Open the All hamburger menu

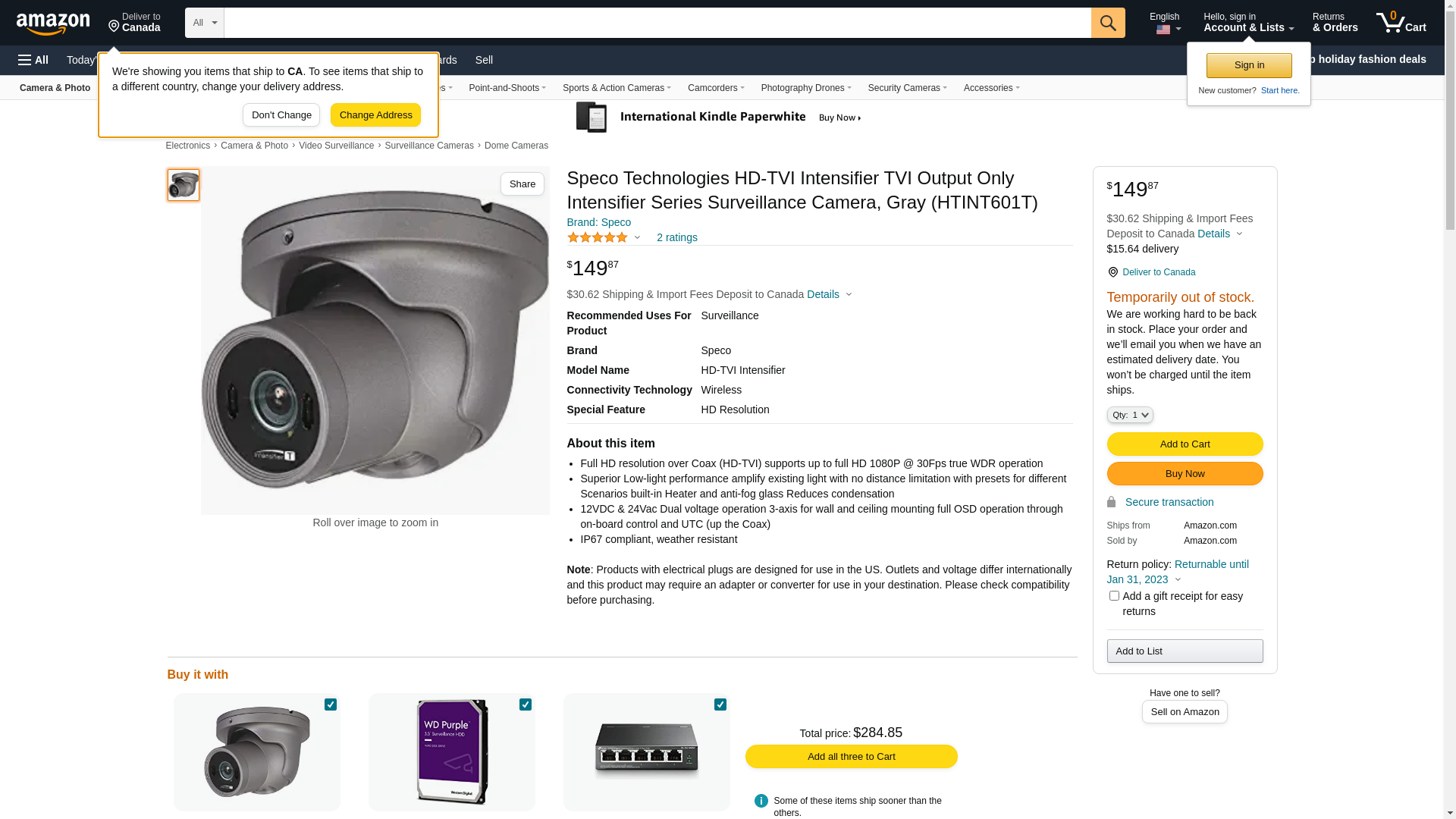pyautogui.click(x=33, y=60)
